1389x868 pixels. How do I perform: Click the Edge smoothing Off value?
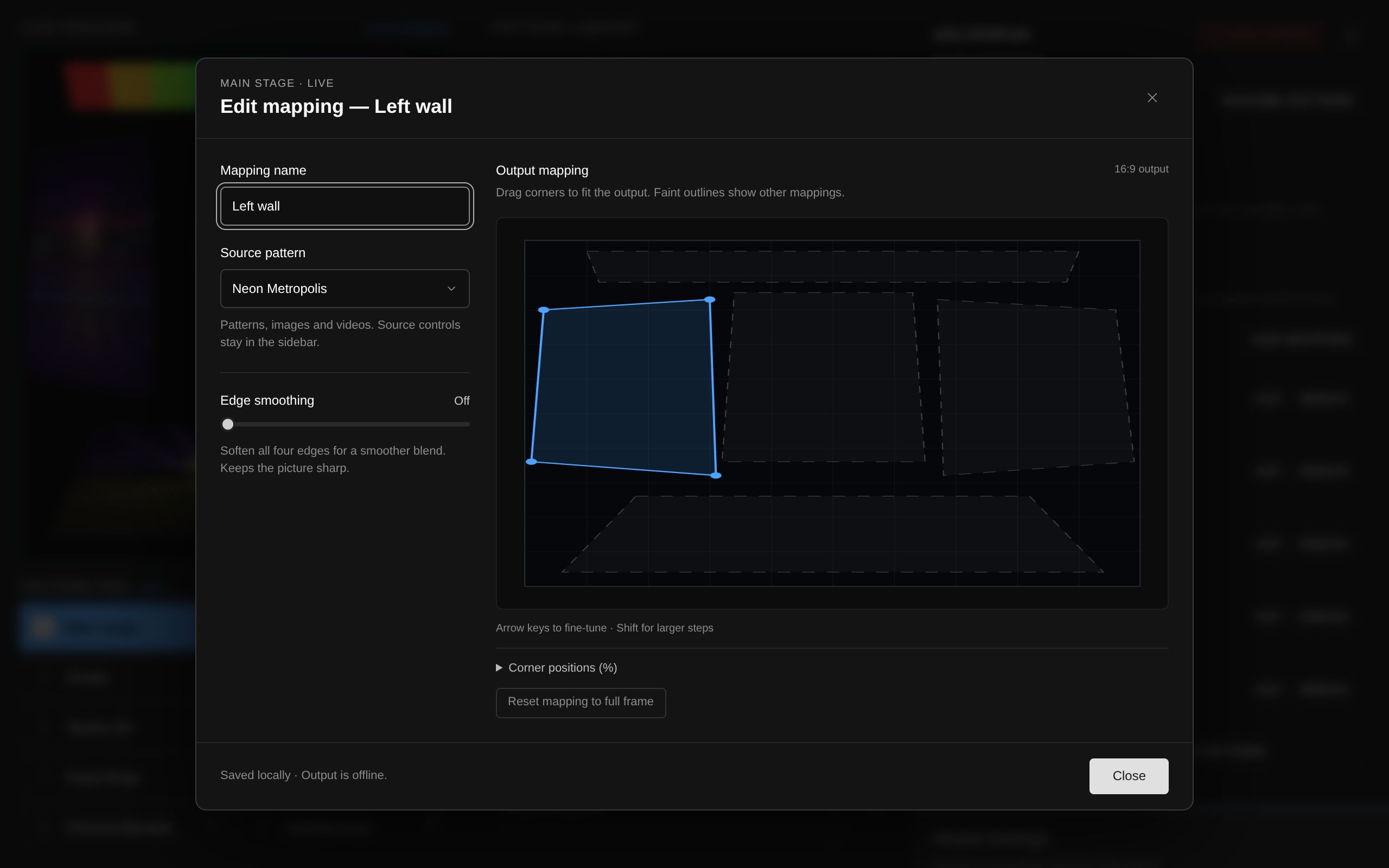click(462, 401)
